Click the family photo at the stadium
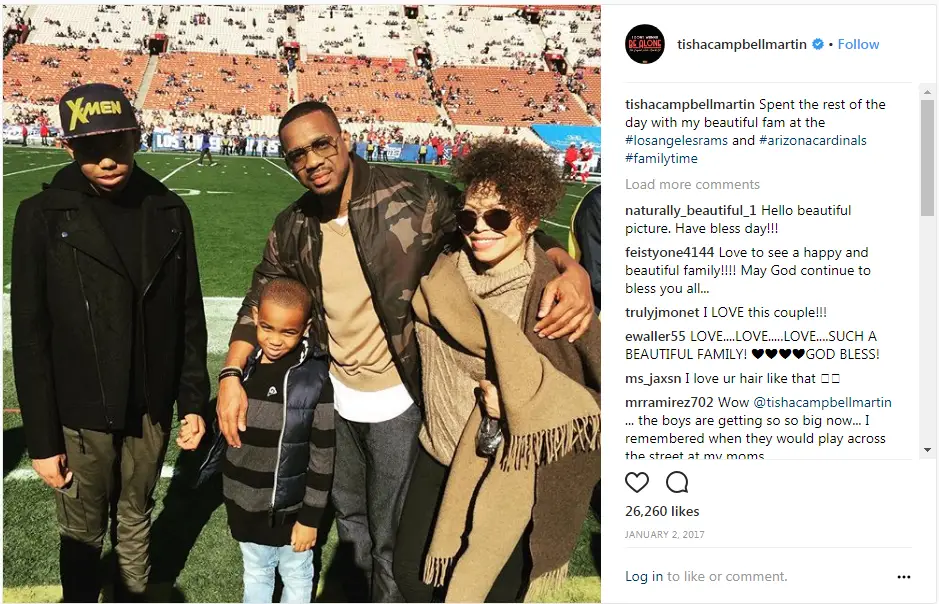Viewport: 939px width, 604px height. click(302, 303)
